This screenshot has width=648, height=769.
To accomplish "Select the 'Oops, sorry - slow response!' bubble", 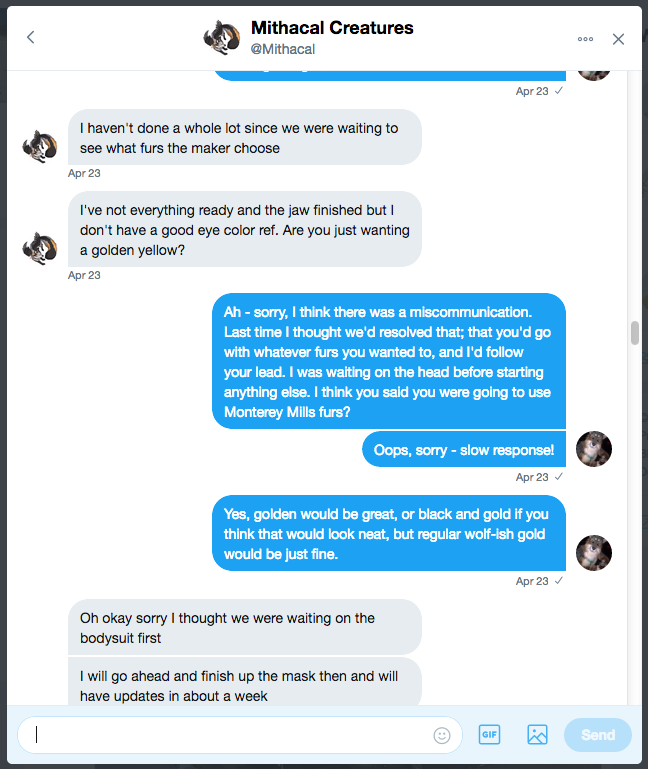I will click(x=463, y=450).
